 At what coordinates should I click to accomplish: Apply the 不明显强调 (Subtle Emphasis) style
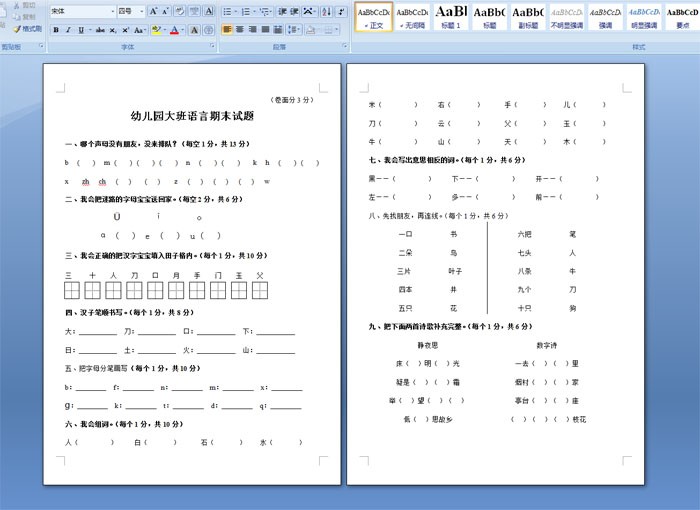click(567, 17)
